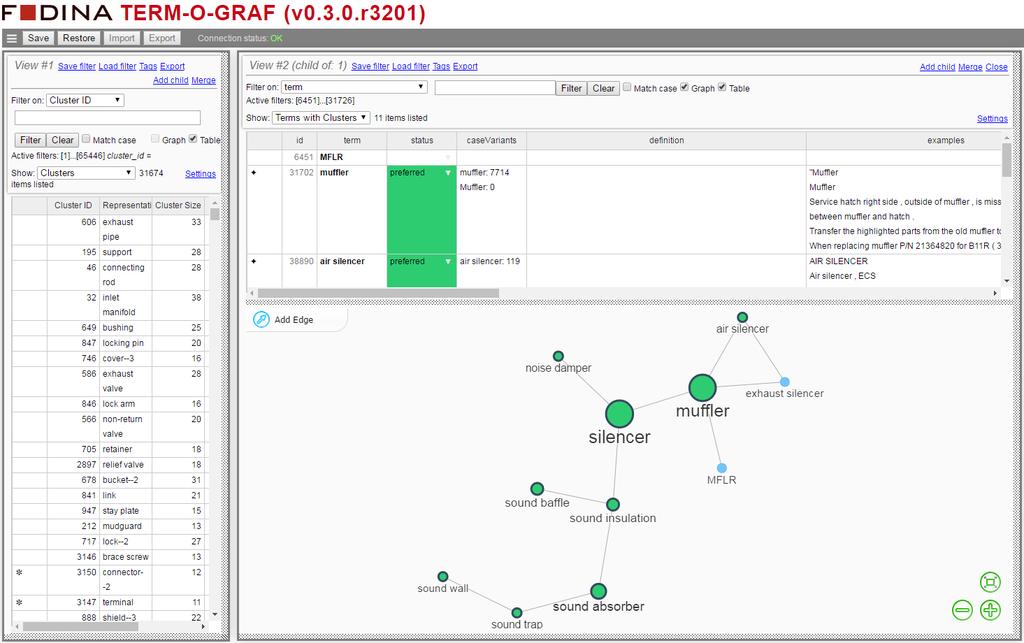Click the View #2 filter text field
This screenshot has width=1024, height=643.
coord(495,87)
